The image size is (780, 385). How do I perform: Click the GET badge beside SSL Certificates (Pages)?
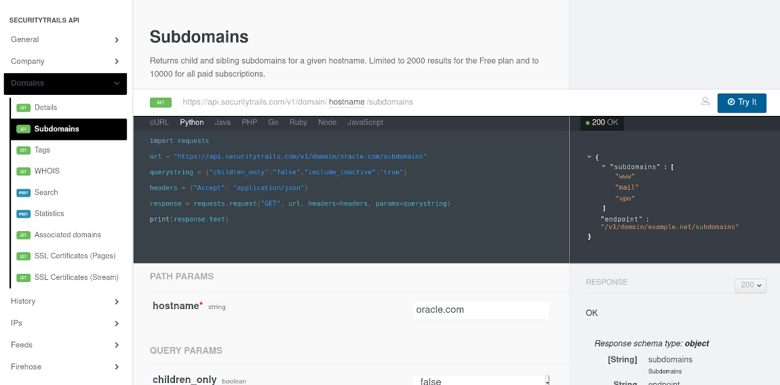(x=23, y=256)
